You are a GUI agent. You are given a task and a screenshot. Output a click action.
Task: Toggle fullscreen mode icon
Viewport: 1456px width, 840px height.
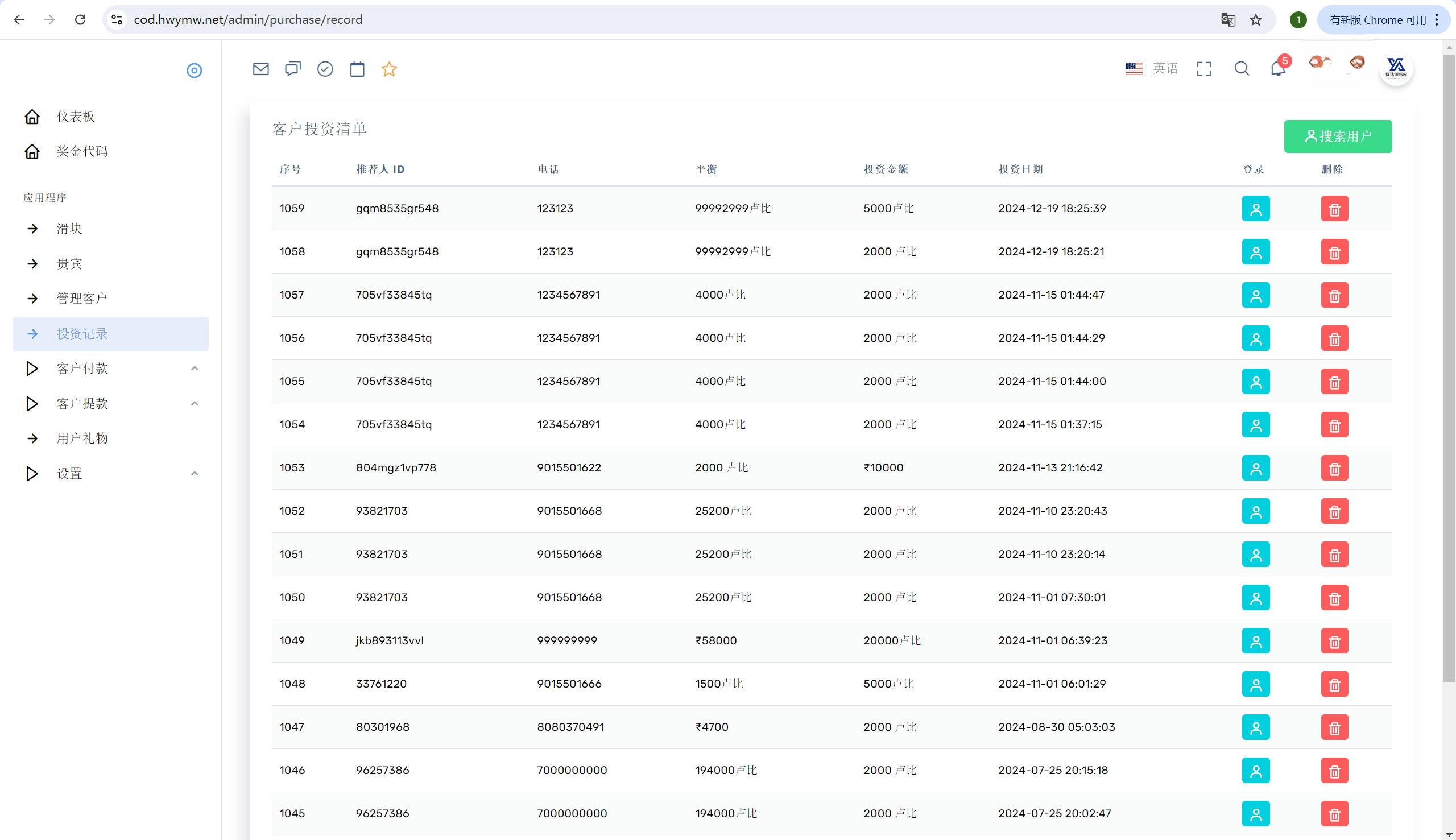1204,69
